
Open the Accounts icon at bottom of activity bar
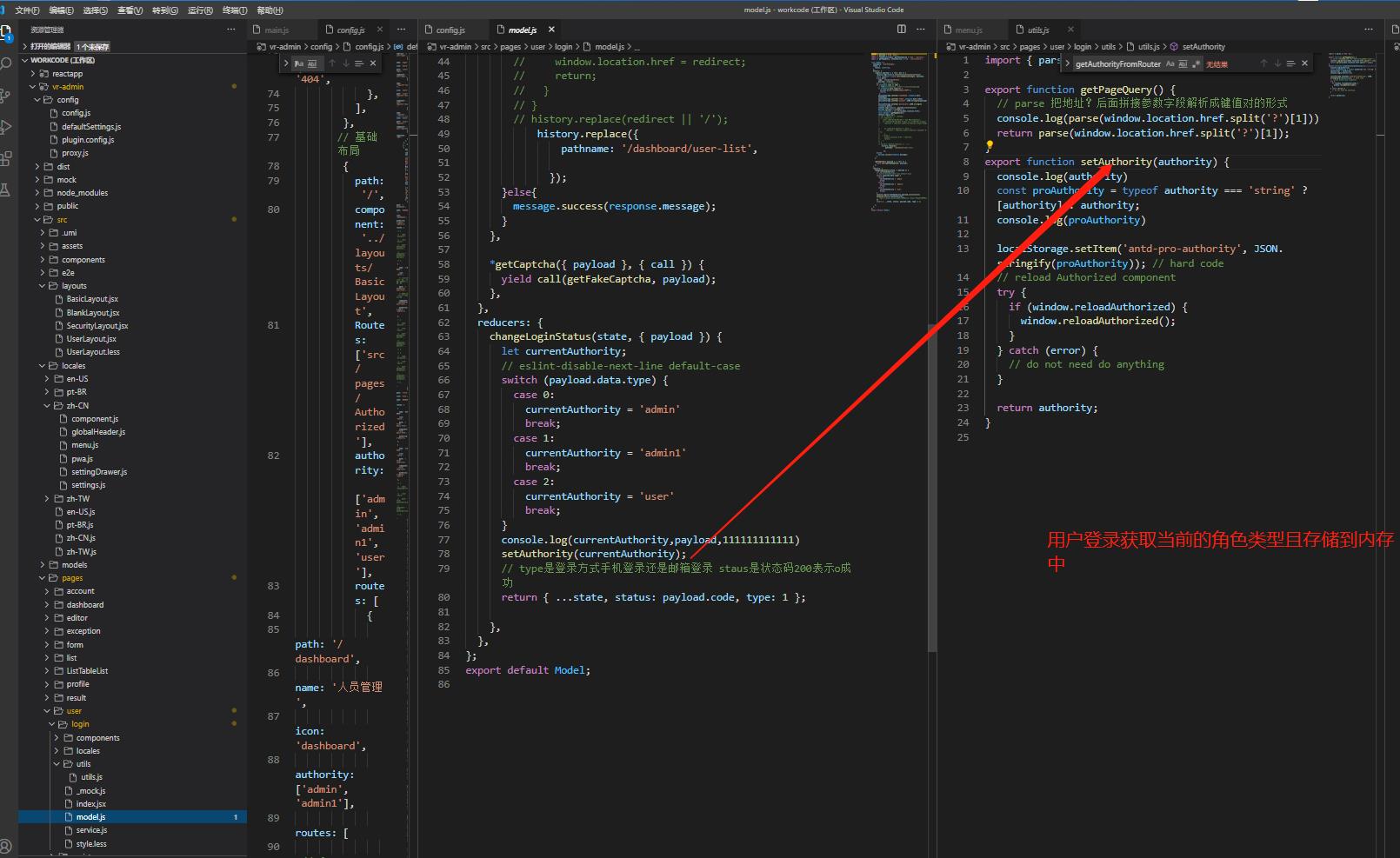tap(7, 847)
